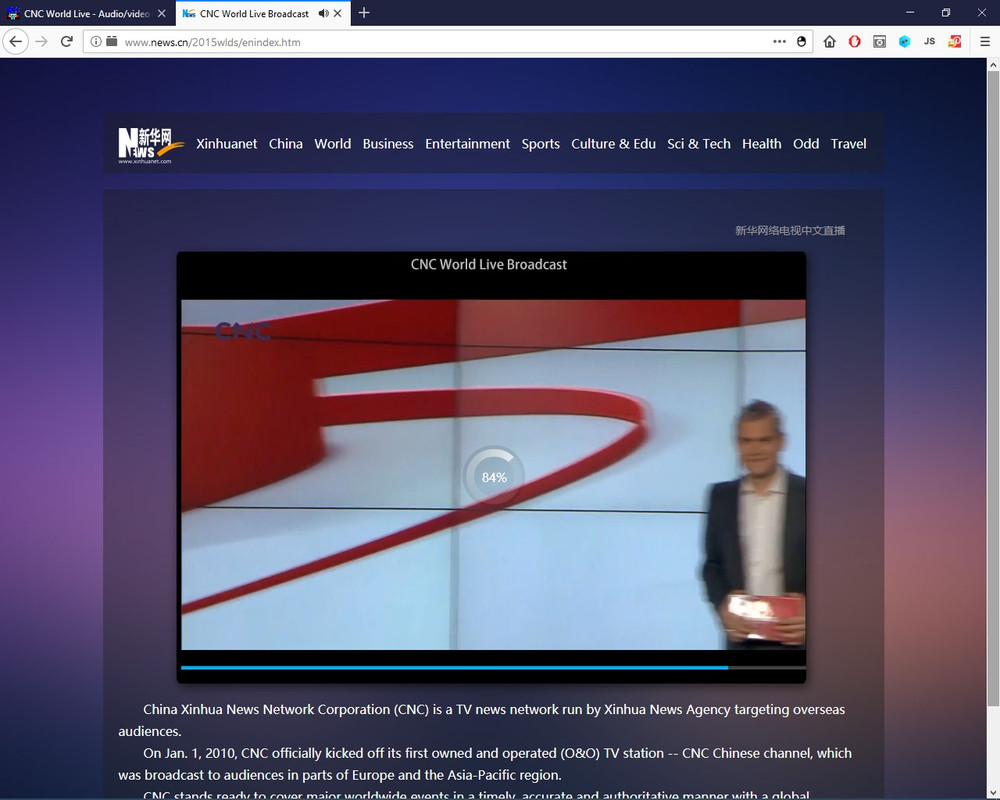Click the Xinhua News logo
Image resolution: width=1000 pixels, height=800 pixels.
click(x=151, y=144)
